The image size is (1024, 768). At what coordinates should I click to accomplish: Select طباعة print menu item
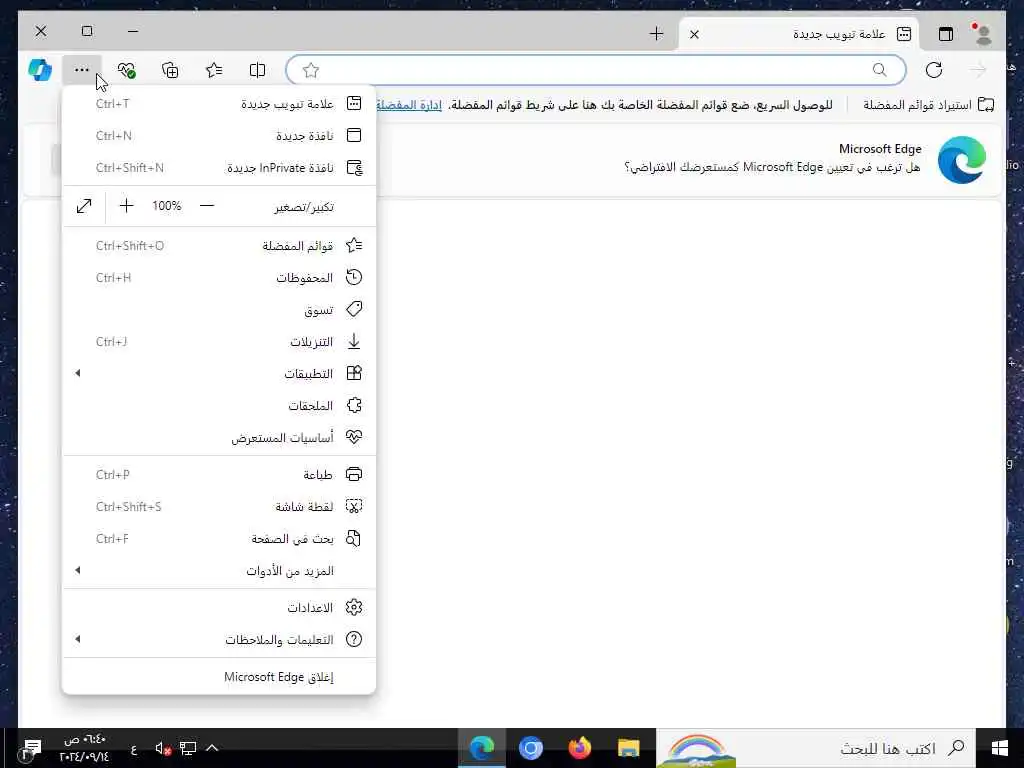click(x=219, y=474)
